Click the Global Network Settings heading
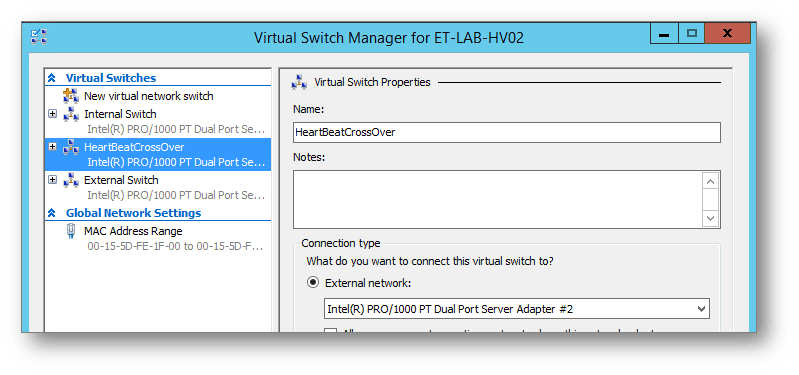 (134, 213)
